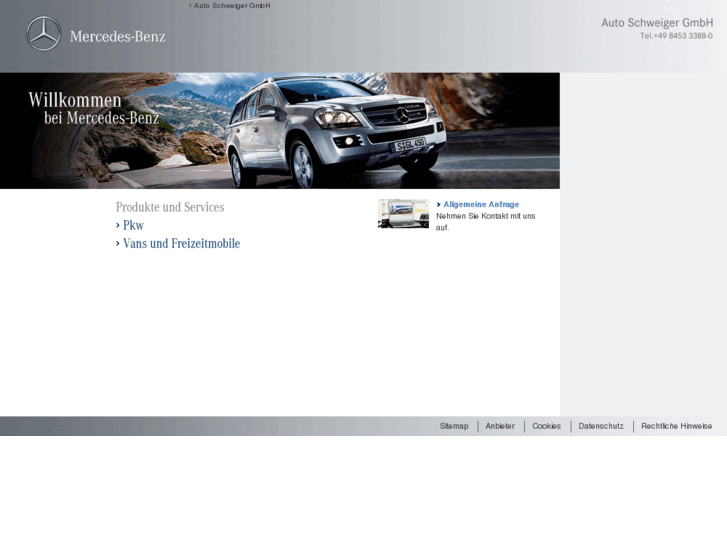Click the Willkommen bei Mercedes-Benz banner image
This screenshot has width=727, height=545.
280,131
